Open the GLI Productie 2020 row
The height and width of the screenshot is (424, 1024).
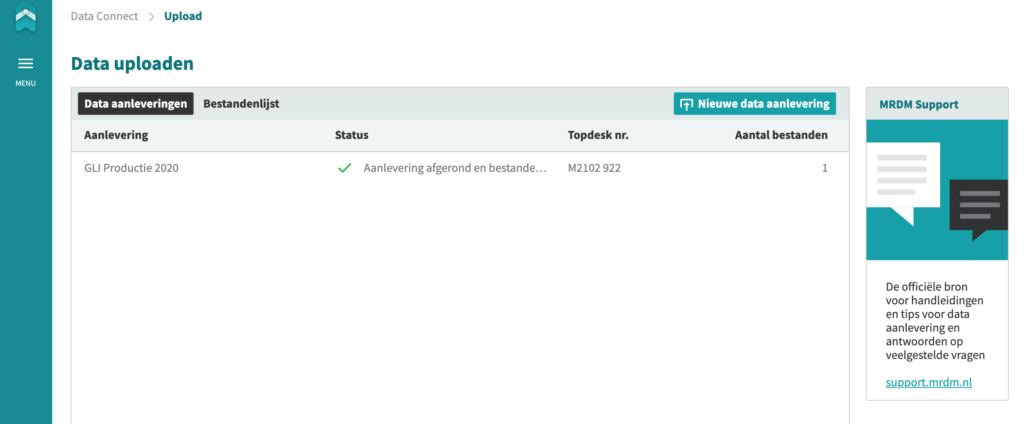[460, 168]
